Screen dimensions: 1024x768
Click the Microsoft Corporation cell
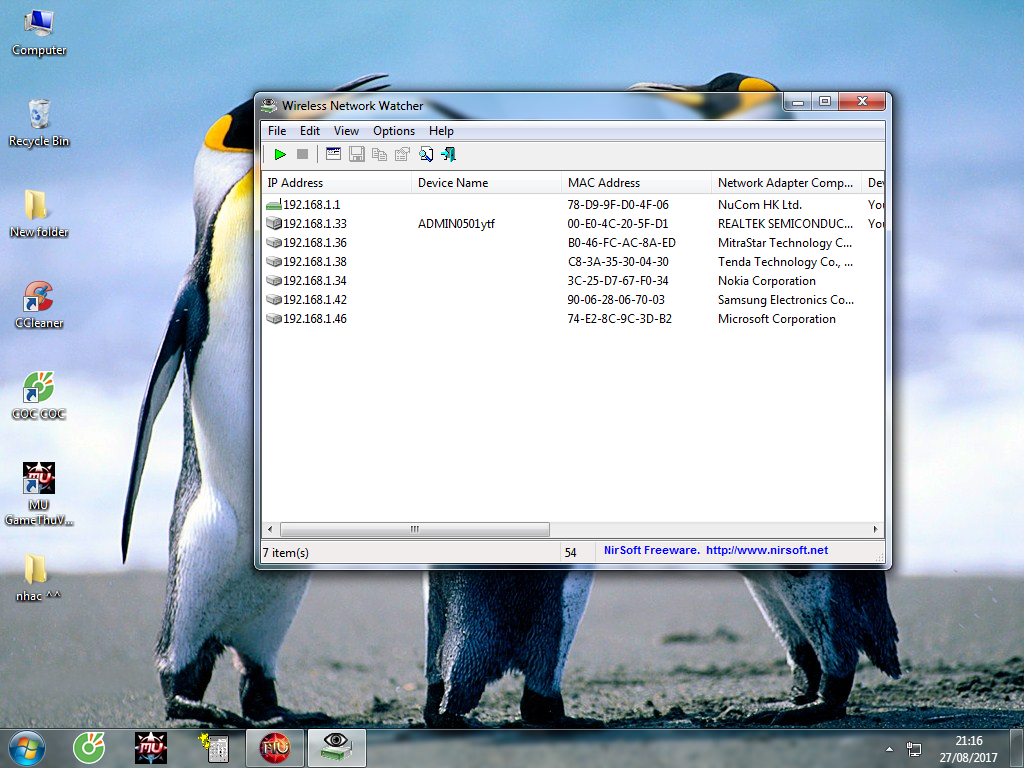776,319
